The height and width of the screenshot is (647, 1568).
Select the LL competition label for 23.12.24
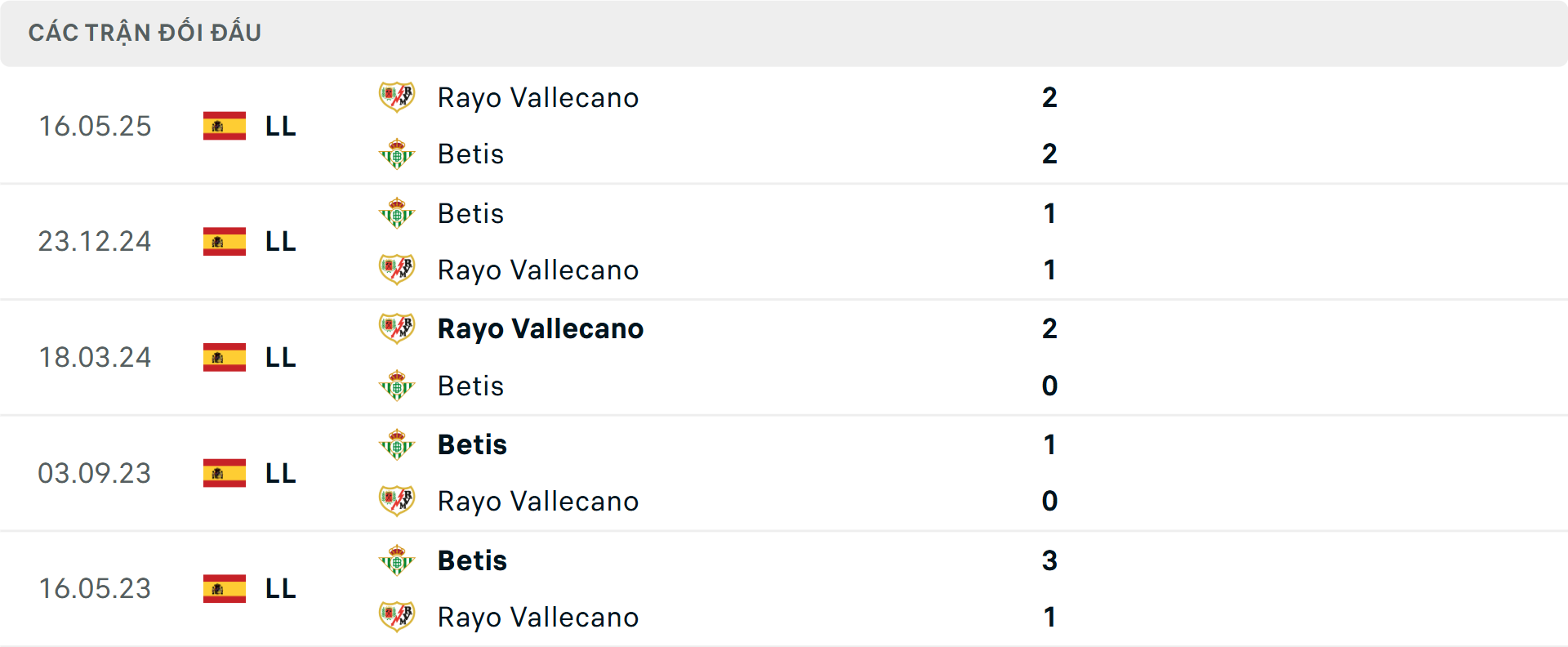click(x=278, y=241)
